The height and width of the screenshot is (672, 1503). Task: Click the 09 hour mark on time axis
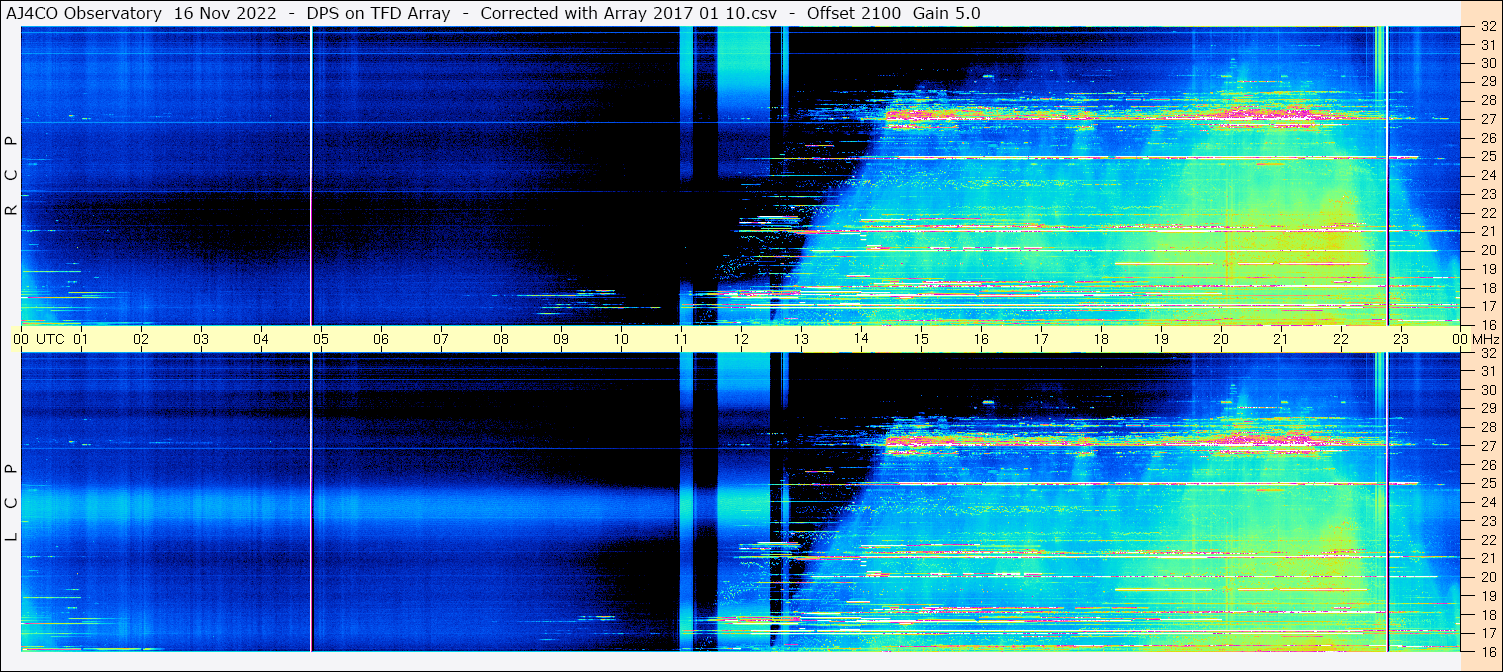(561, 339)
